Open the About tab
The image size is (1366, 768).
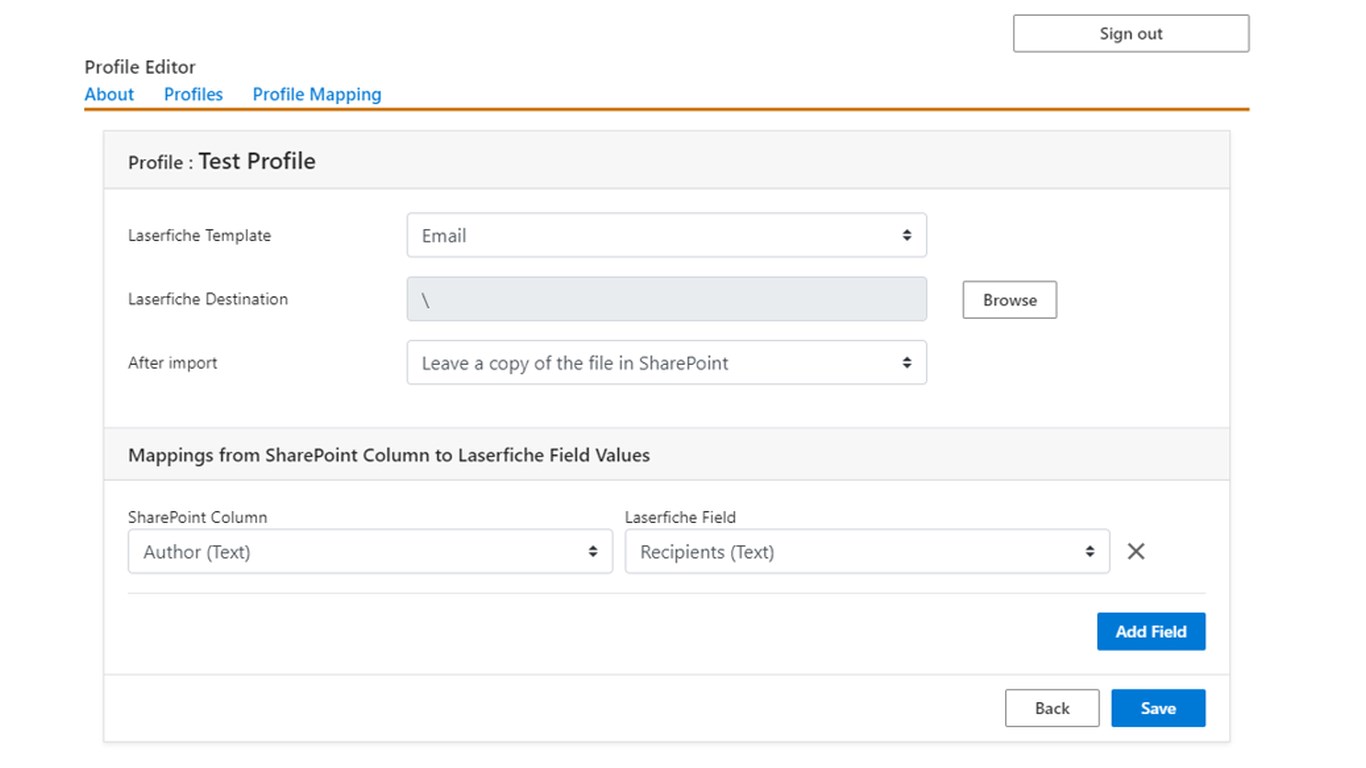click(109, 94)
